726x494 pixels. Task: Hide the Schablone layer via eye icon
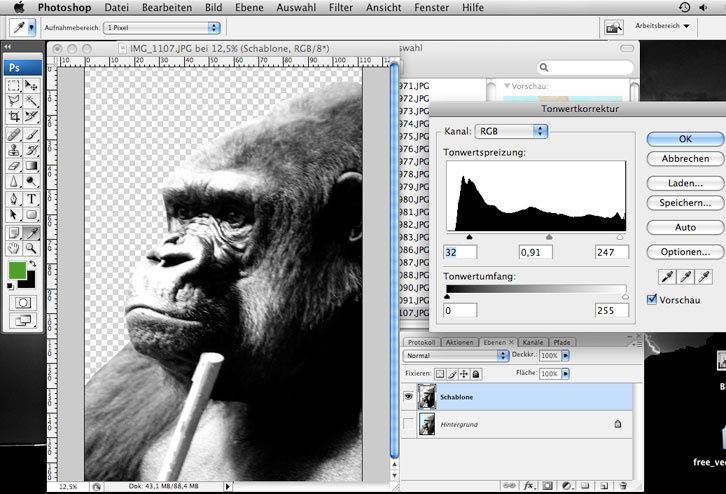tap(407, 396)
